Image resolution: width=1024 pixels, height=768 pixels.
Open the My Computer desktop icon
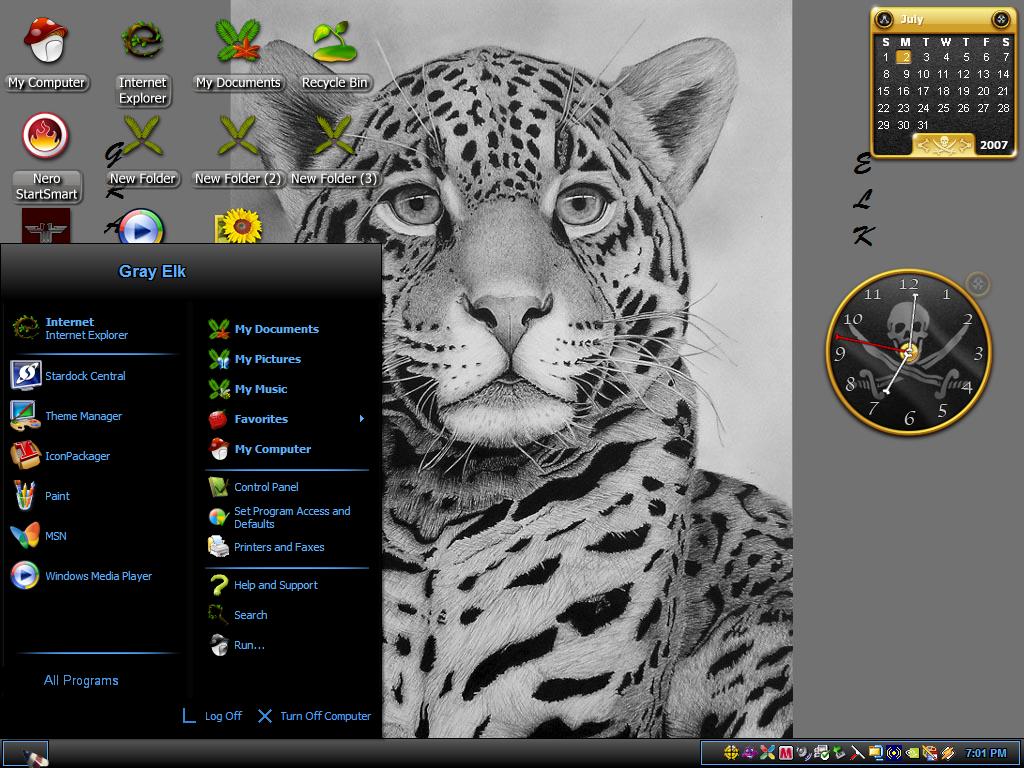(x=46, y=56)
